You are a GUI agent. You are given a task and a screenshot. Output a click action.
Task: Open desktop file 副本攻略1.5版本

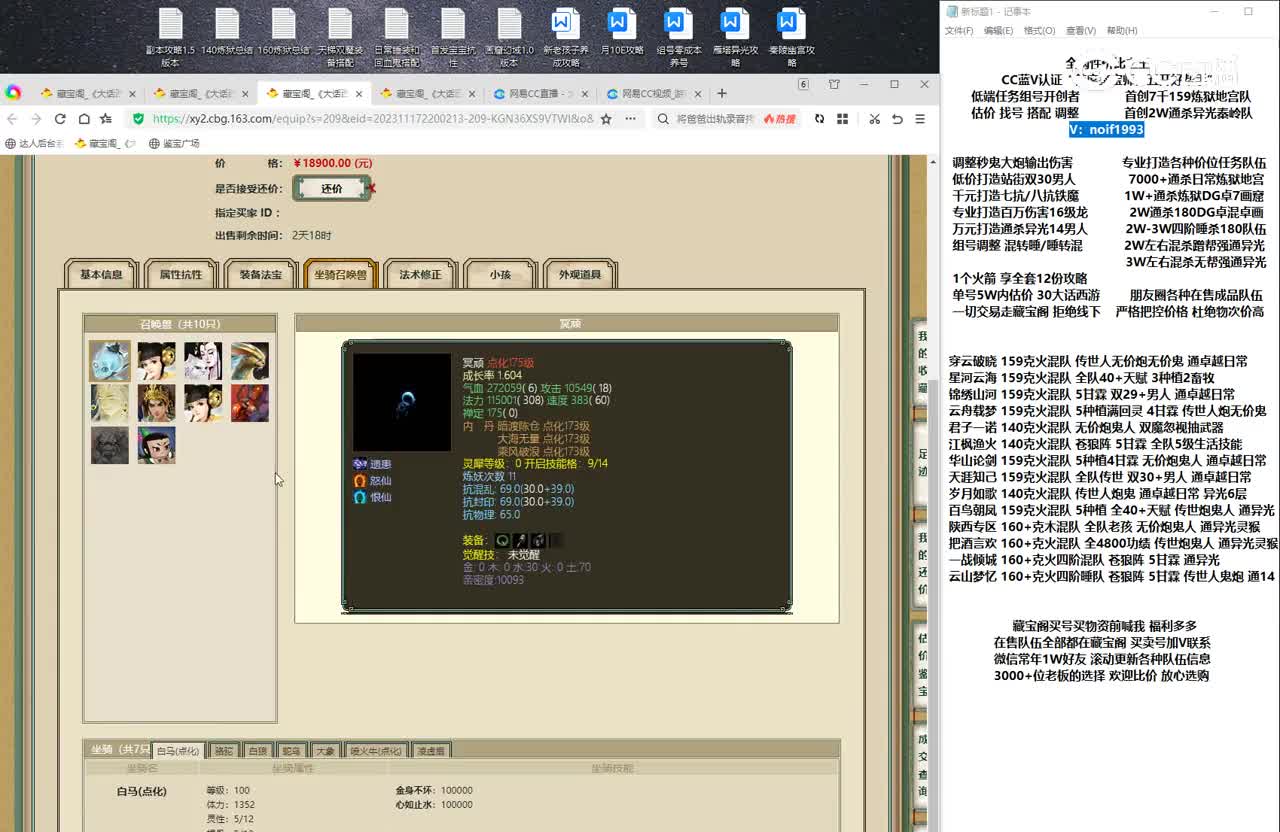pyautogui.click(x=170, y=37)
